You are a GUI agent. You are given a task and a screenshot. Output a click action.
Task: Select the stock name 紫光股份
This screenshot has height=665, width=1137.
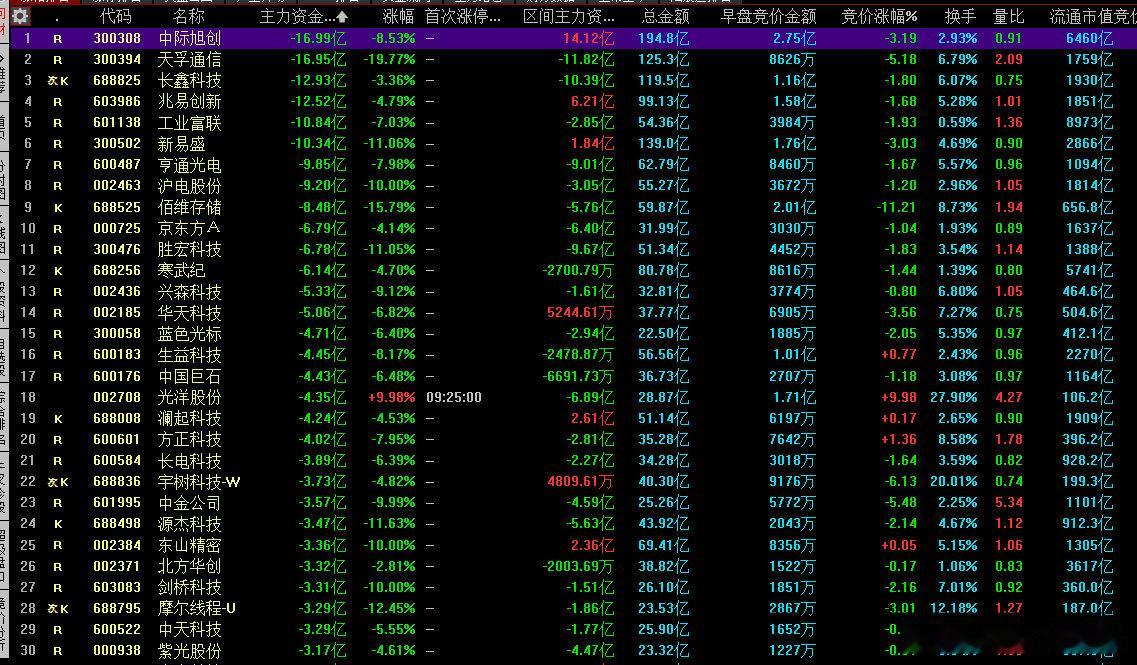click(x=189, y=650)
